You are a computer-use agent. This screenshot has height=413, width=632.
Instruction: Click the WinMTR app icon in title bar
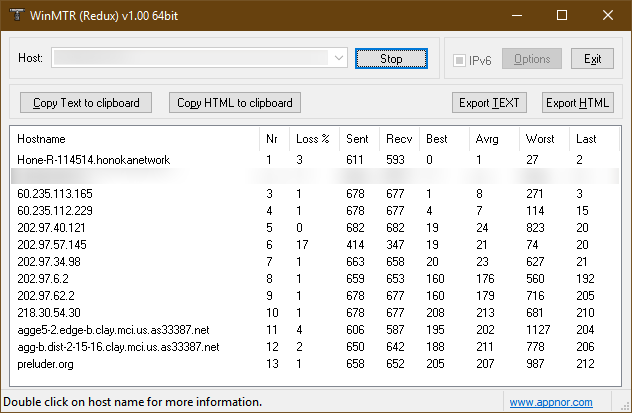(x=17, y=16)
